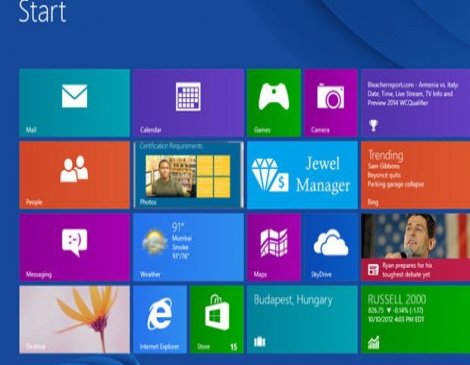Viewport: 470px width, 365px height.
Task: Open the Calendar app tile
Action: [188, 103]
